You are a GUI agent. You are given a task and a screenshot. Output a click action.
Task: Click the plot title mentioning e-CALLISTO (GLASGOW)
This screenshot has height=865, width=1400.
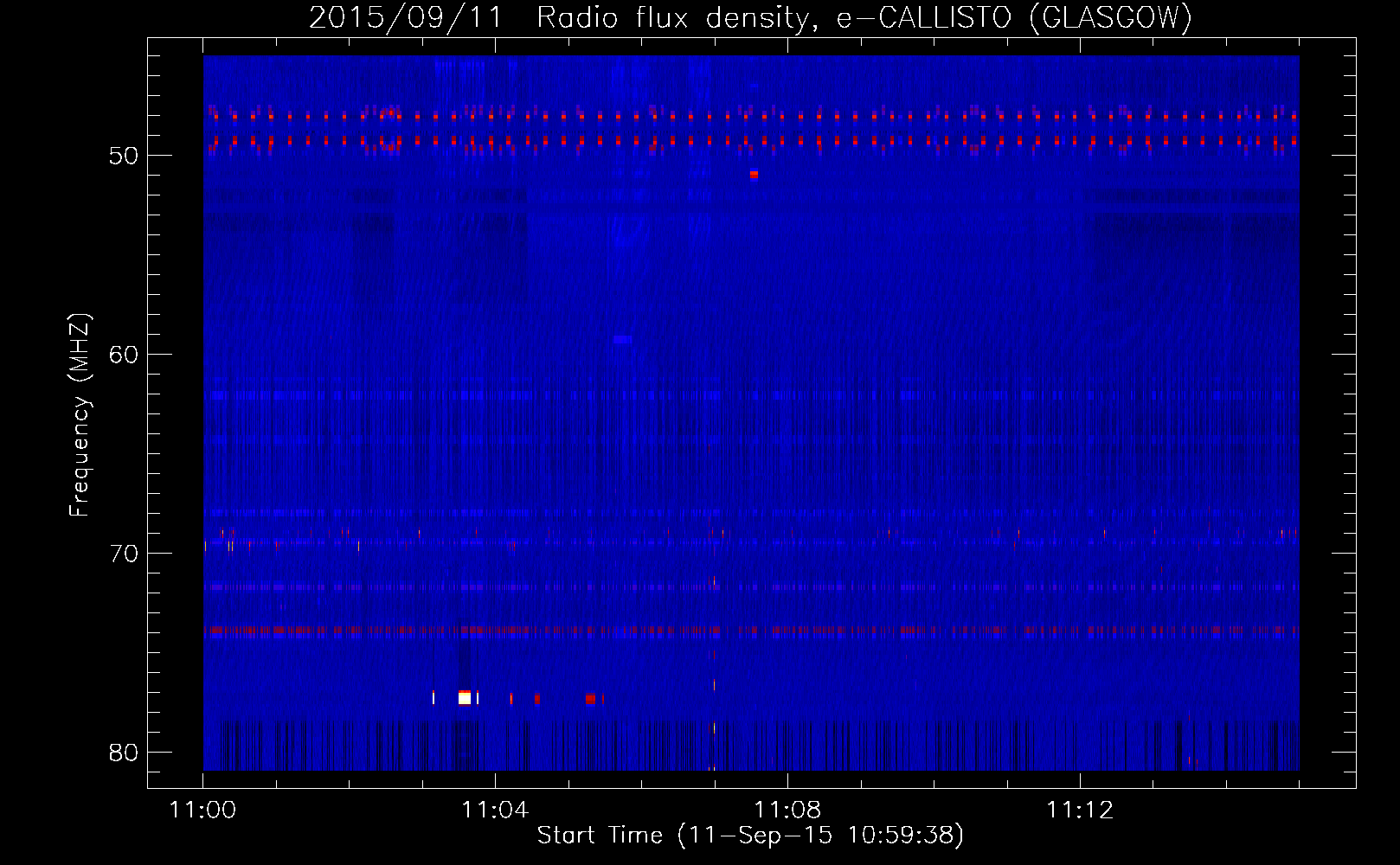tap(750, 17)
